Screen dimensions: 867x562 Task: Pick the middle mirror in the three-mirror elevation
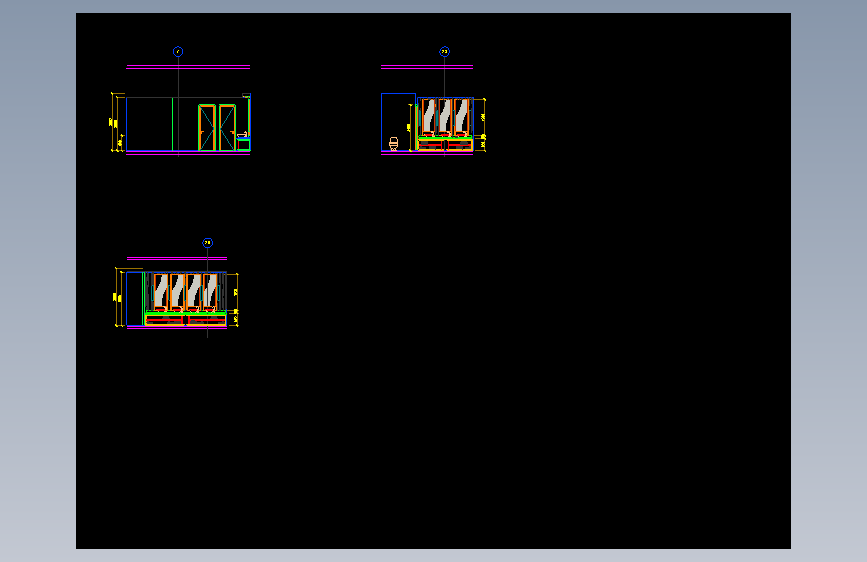coord(445,117)
